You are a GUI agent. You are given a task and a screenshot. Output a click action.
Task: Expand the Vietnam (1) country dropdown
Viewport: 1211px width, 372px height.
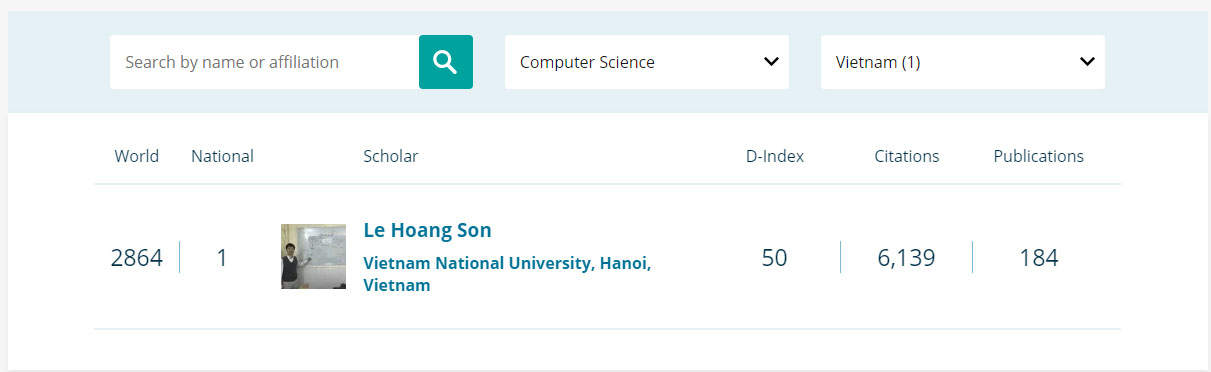click(x=962, y=62)
